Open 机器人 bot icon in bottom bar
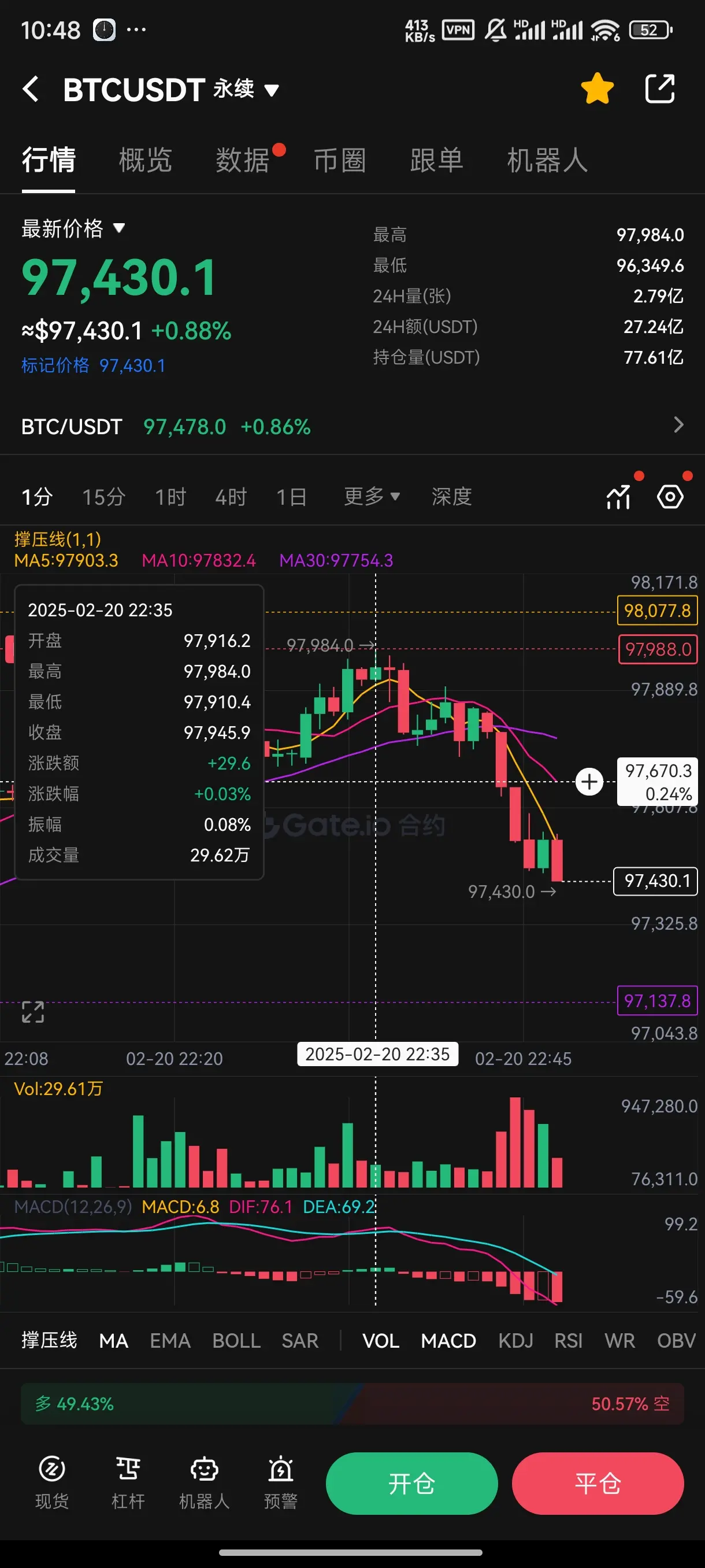The width and height of the screenshot is (705, 1568). (205, 1483)
